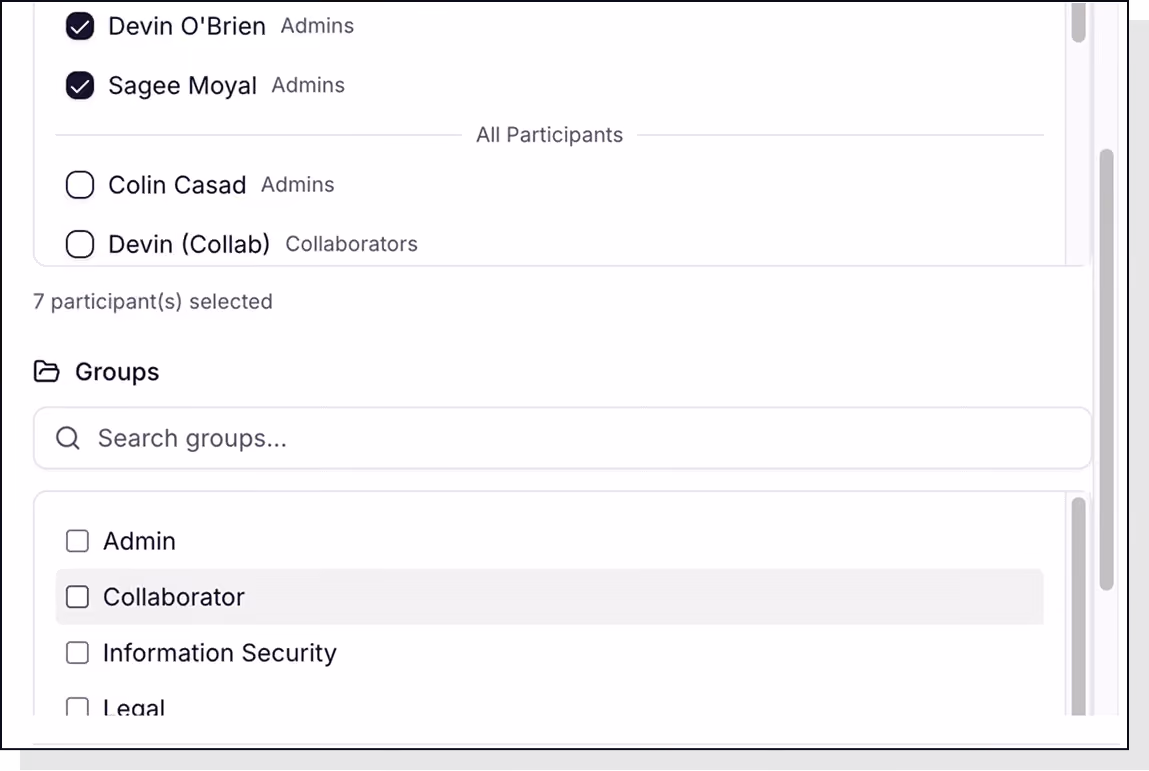Tick the Collaborator group checkbox

coord(78,597)
